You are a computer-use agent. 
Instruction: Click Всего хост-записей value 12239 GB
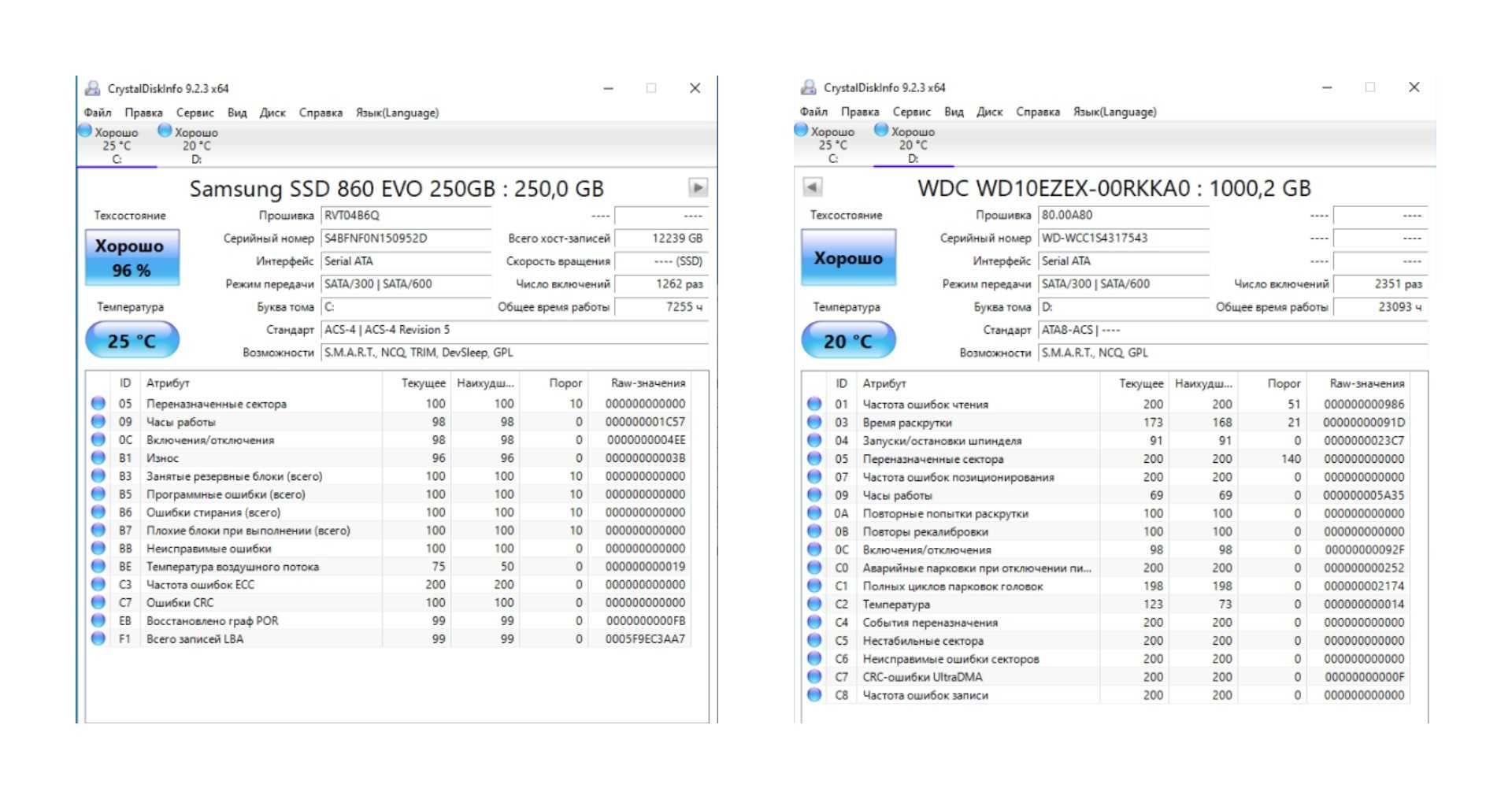[x=661, y=239]
